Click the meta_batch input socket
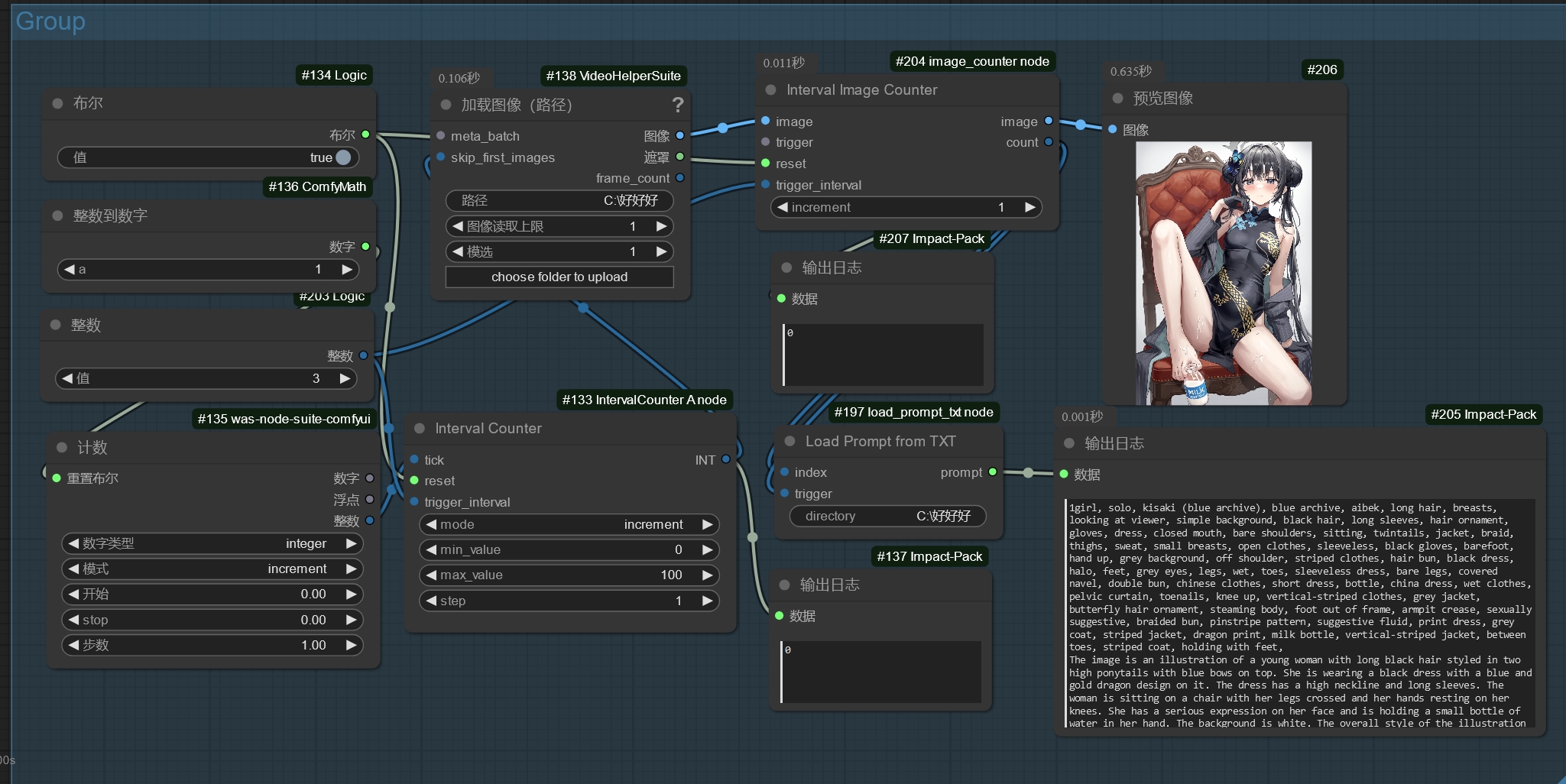 441,135
